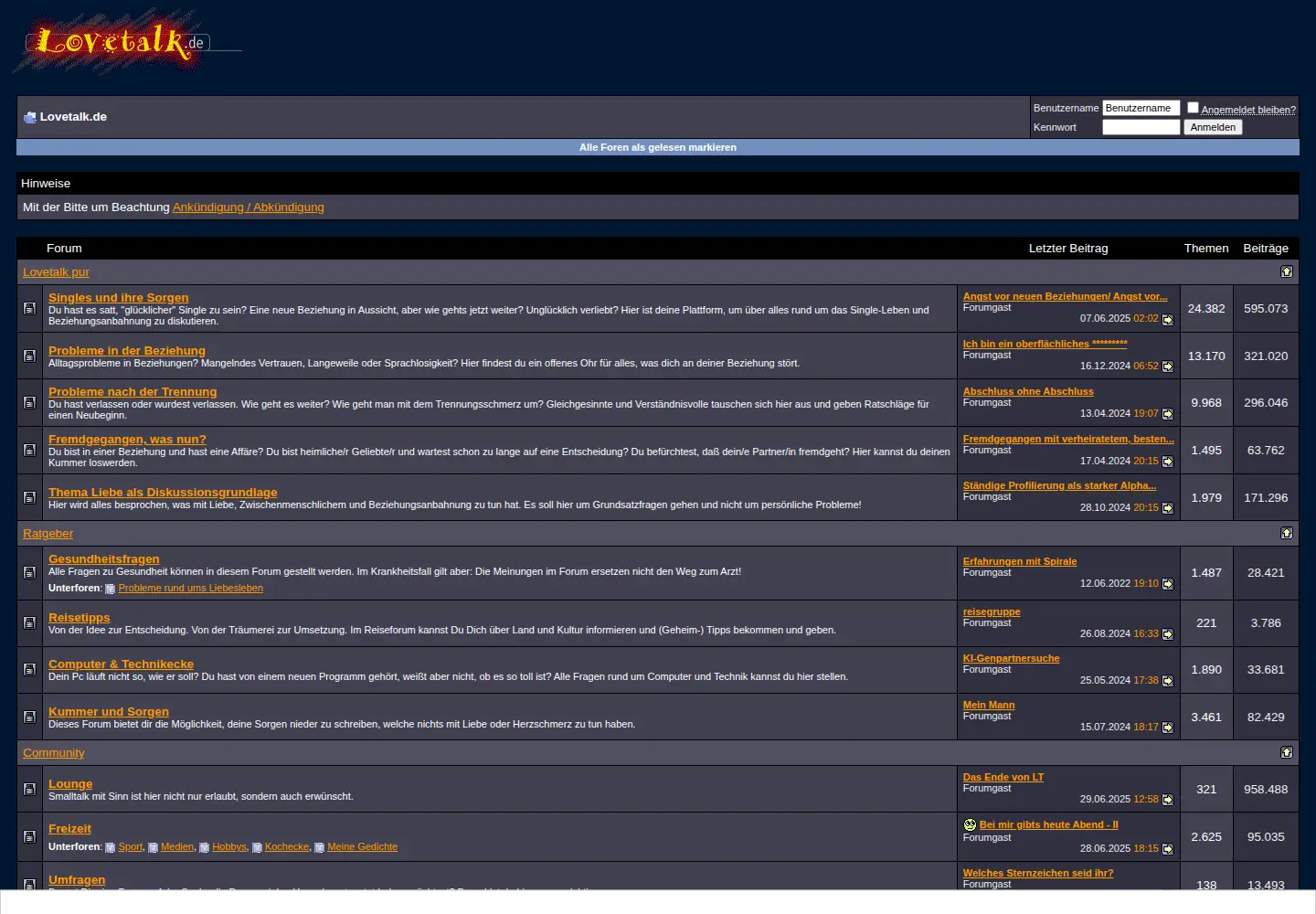Collapse the Community category

[x=1287, y=752]
